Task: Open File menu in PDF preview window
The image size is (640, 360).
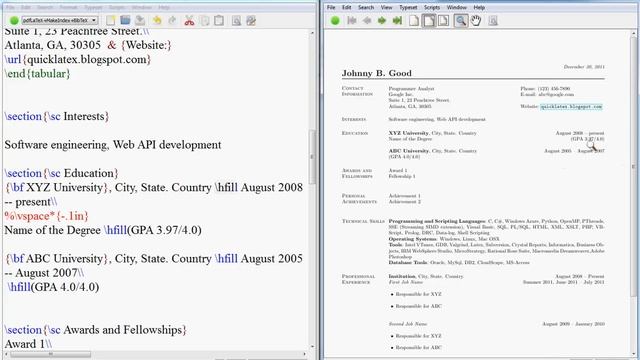Action: point(331,7)
